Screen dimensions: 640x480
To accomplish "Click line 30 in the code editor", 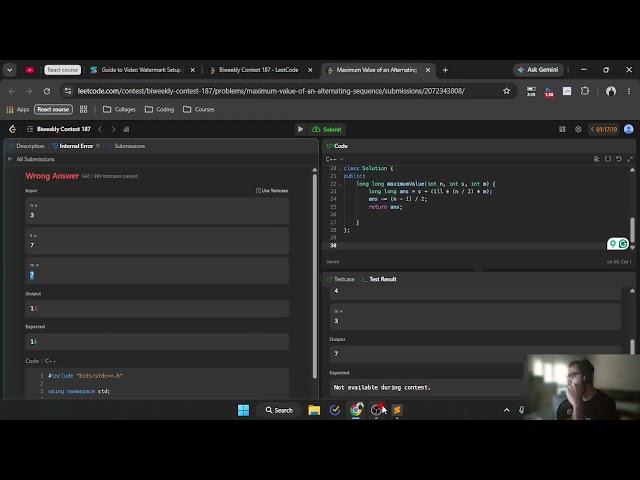I will (x=478, y=245).
